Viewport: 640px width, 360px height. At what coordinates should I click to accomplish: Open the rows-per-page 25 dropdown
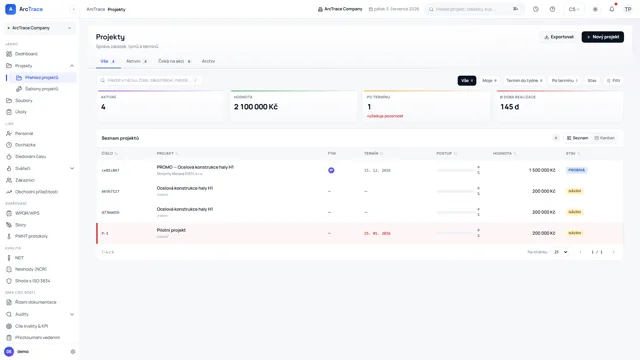click(x=560, y=252)
